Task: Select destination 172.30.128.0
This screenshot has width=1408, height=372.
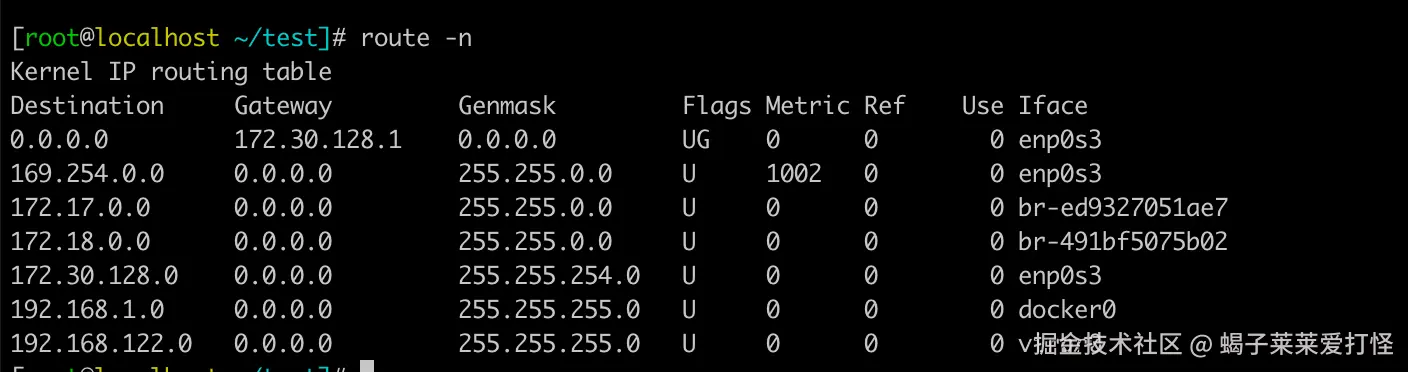Action: [94, 275]
